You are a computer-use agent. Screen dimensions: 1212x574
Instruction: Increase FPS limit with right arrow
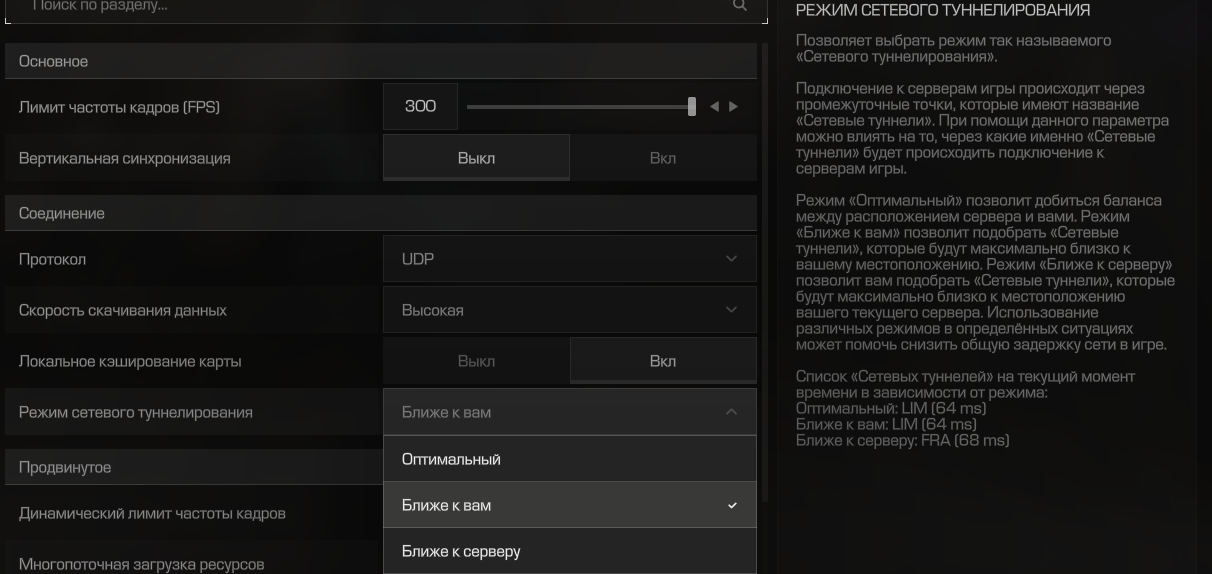tap(734, 107)
